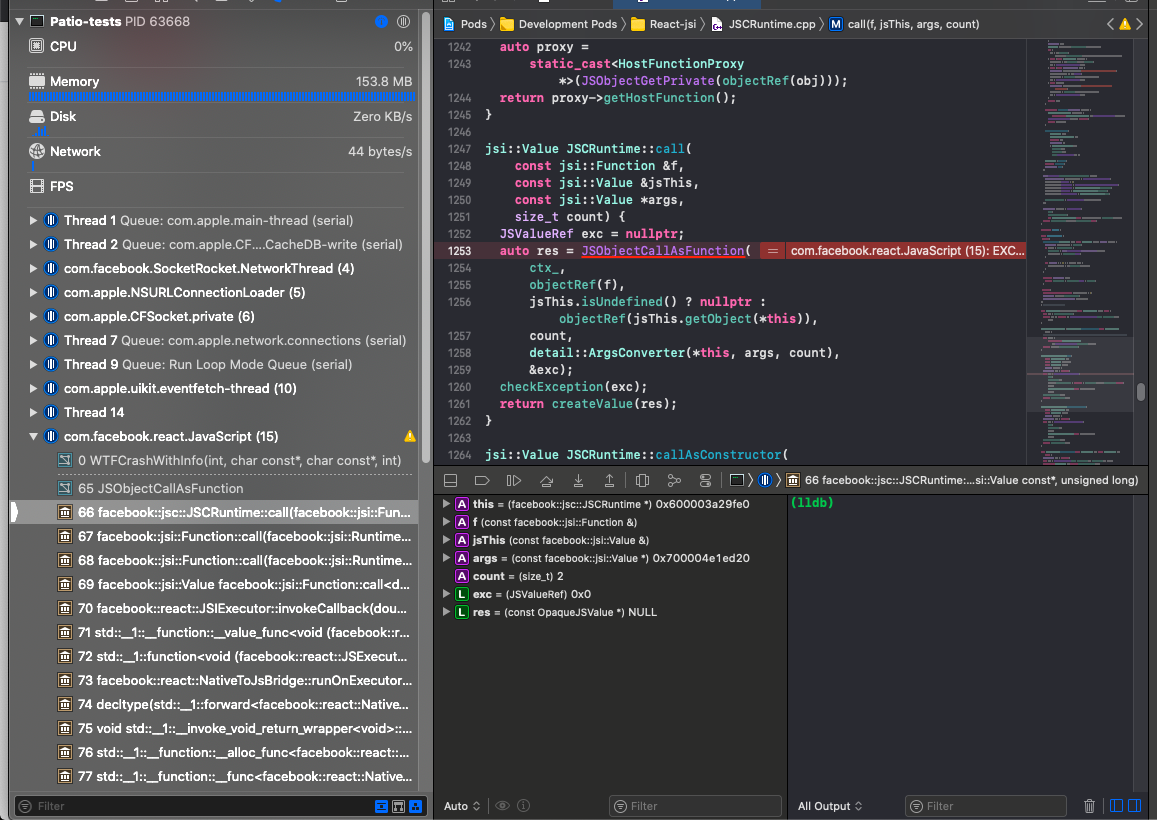
Task: Expand Thread 2 CacheDB-write
Action: point(33,244)
